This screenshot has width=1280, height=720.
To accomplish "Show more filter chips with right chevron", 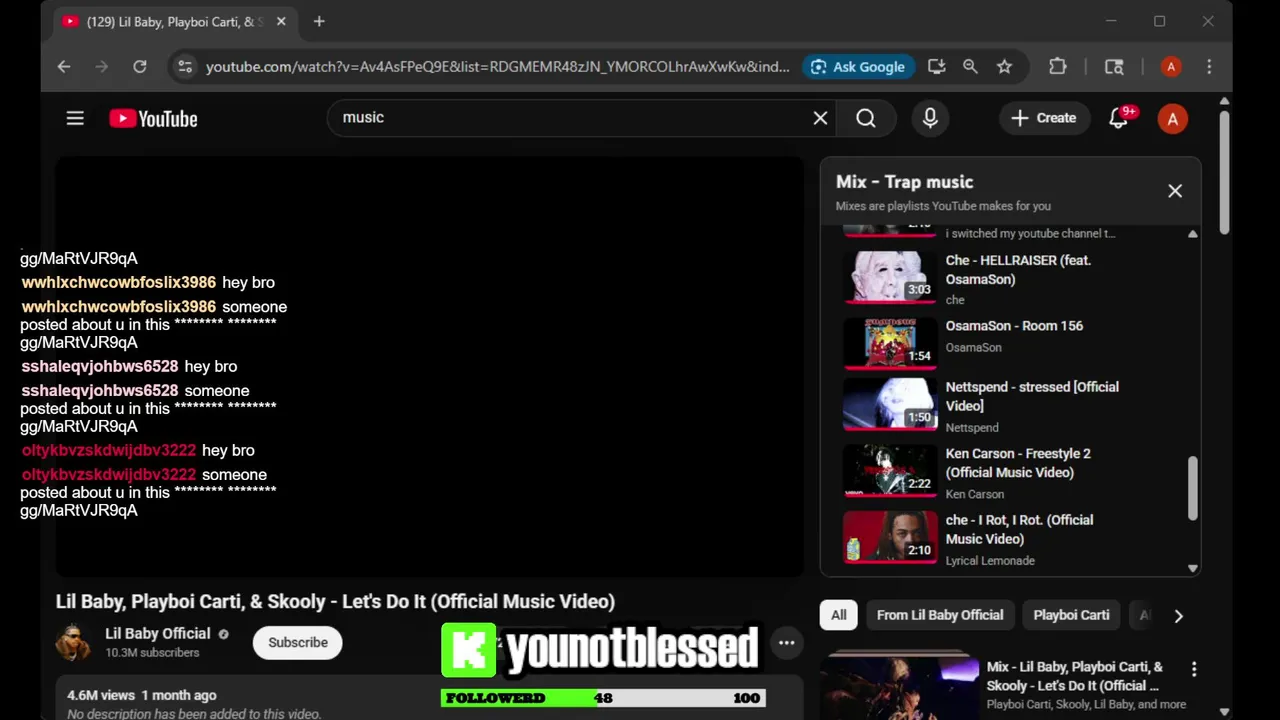I will point(1178,616).
